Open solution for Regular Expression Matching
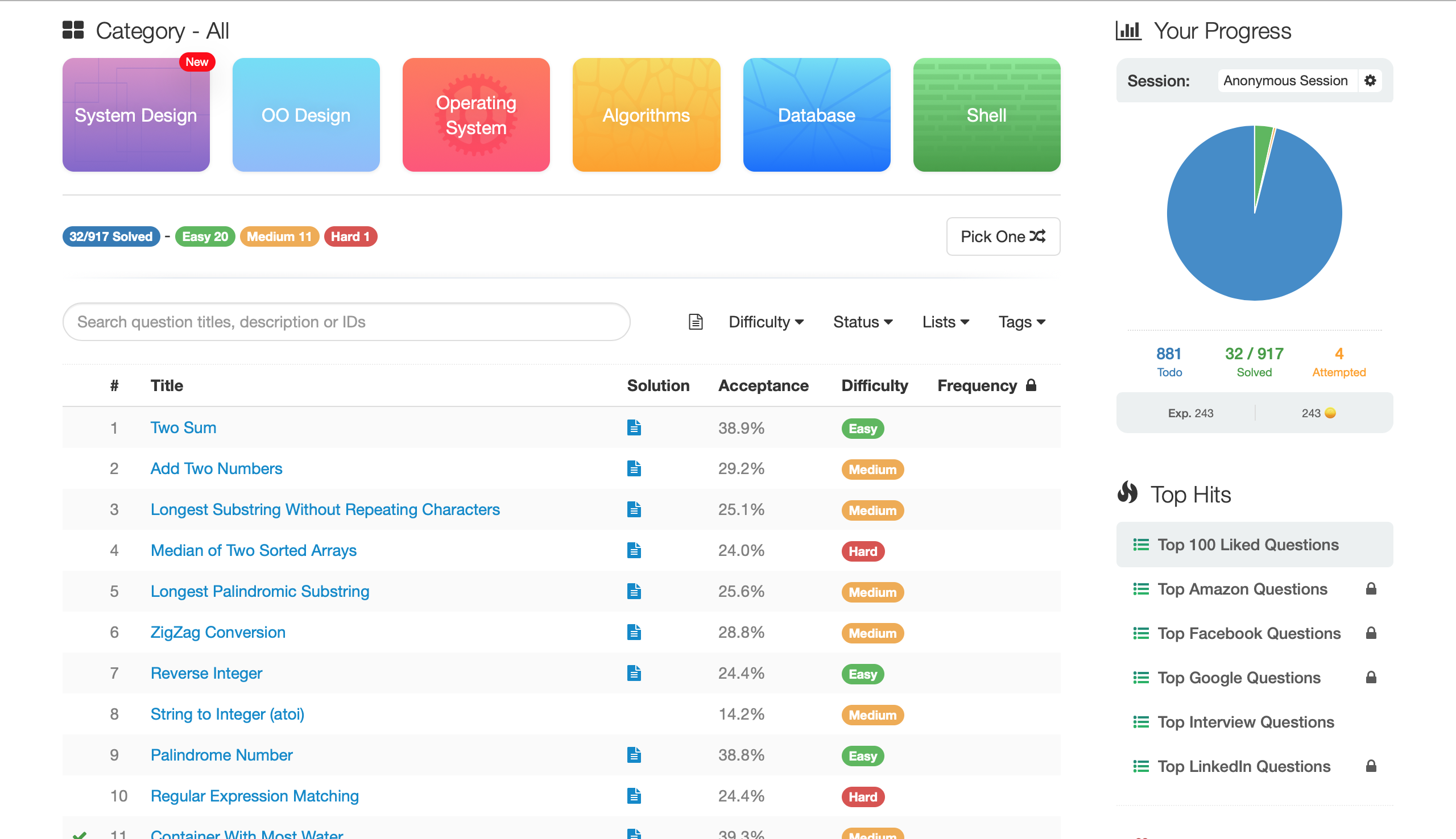The image size is (1456, 839). [x=634, y=796]
